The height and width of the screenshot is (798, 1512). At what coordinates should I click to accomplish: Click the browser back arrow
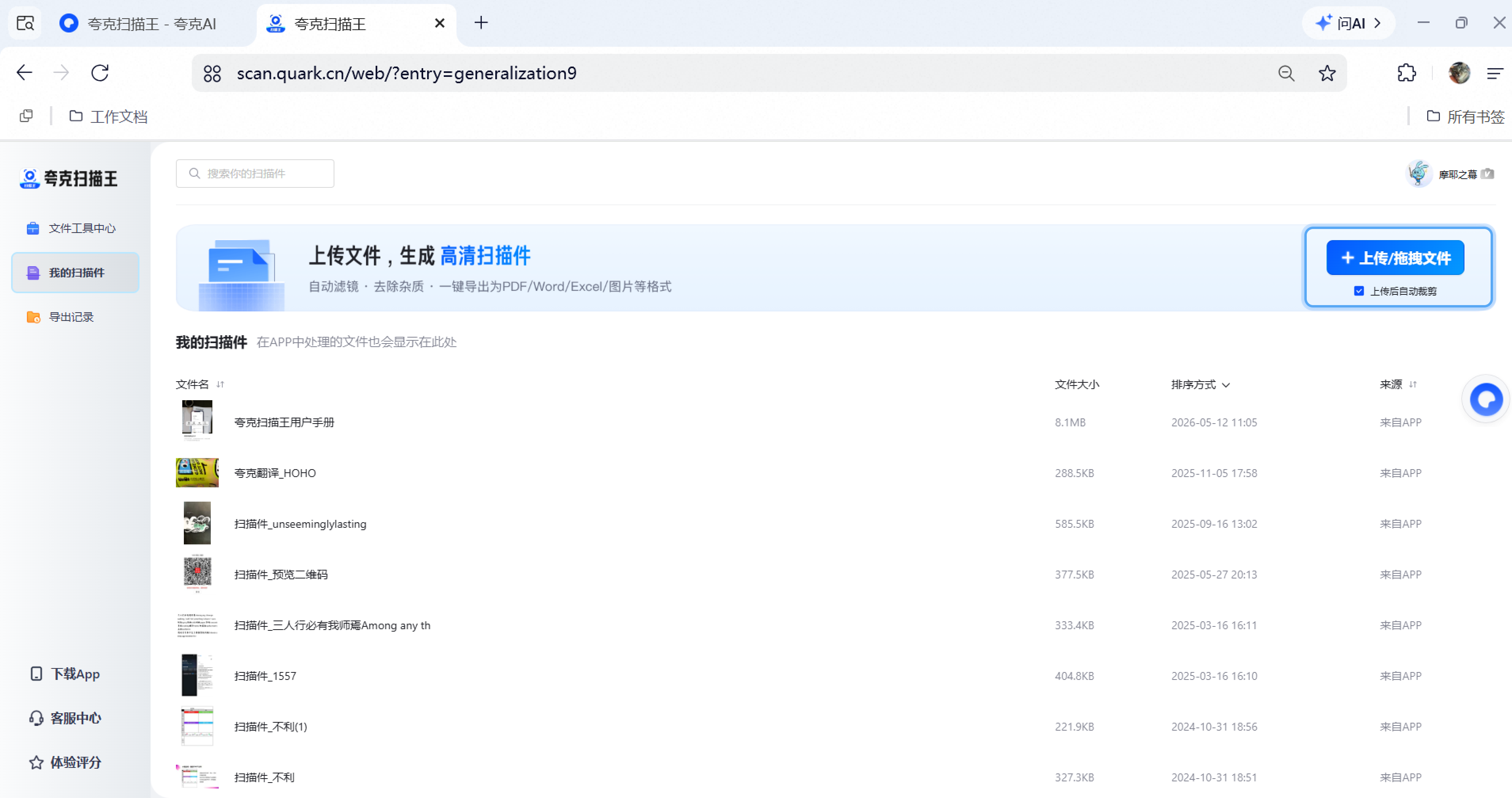(x=25, y=73)
